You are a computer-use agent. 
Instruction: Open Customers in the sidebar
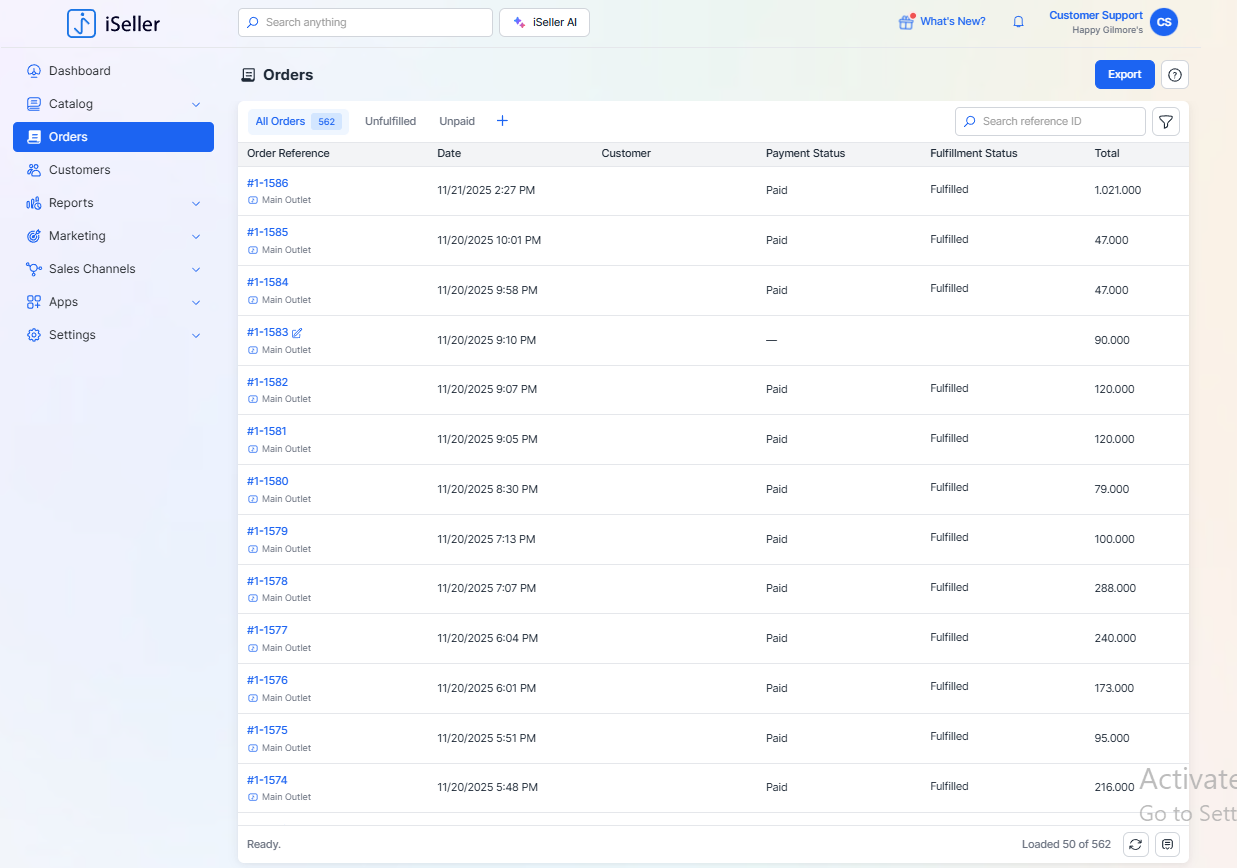point(79,170)
